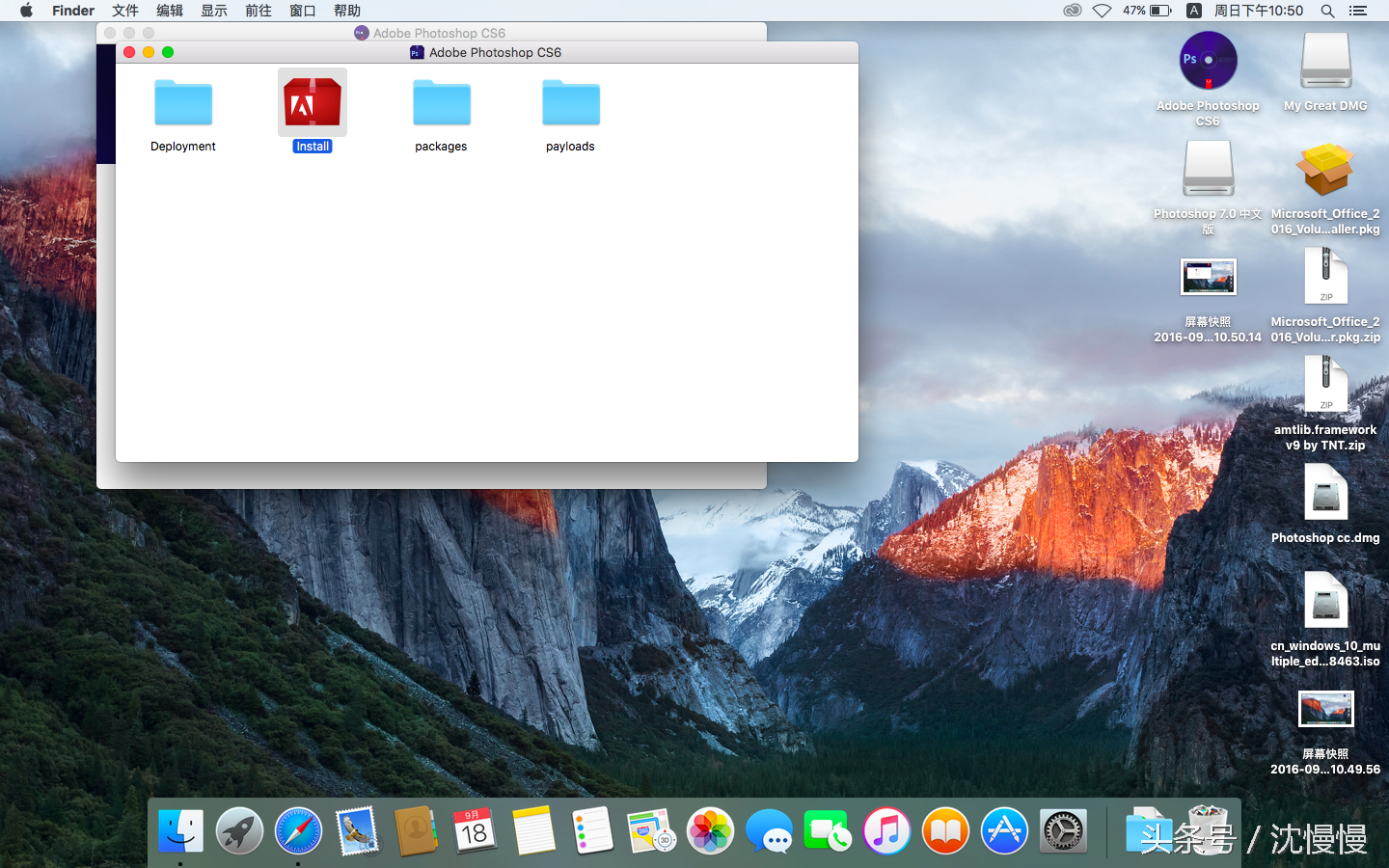Click the Creative Cloud menu bar icon
1389x868 pixels.
1072,11
